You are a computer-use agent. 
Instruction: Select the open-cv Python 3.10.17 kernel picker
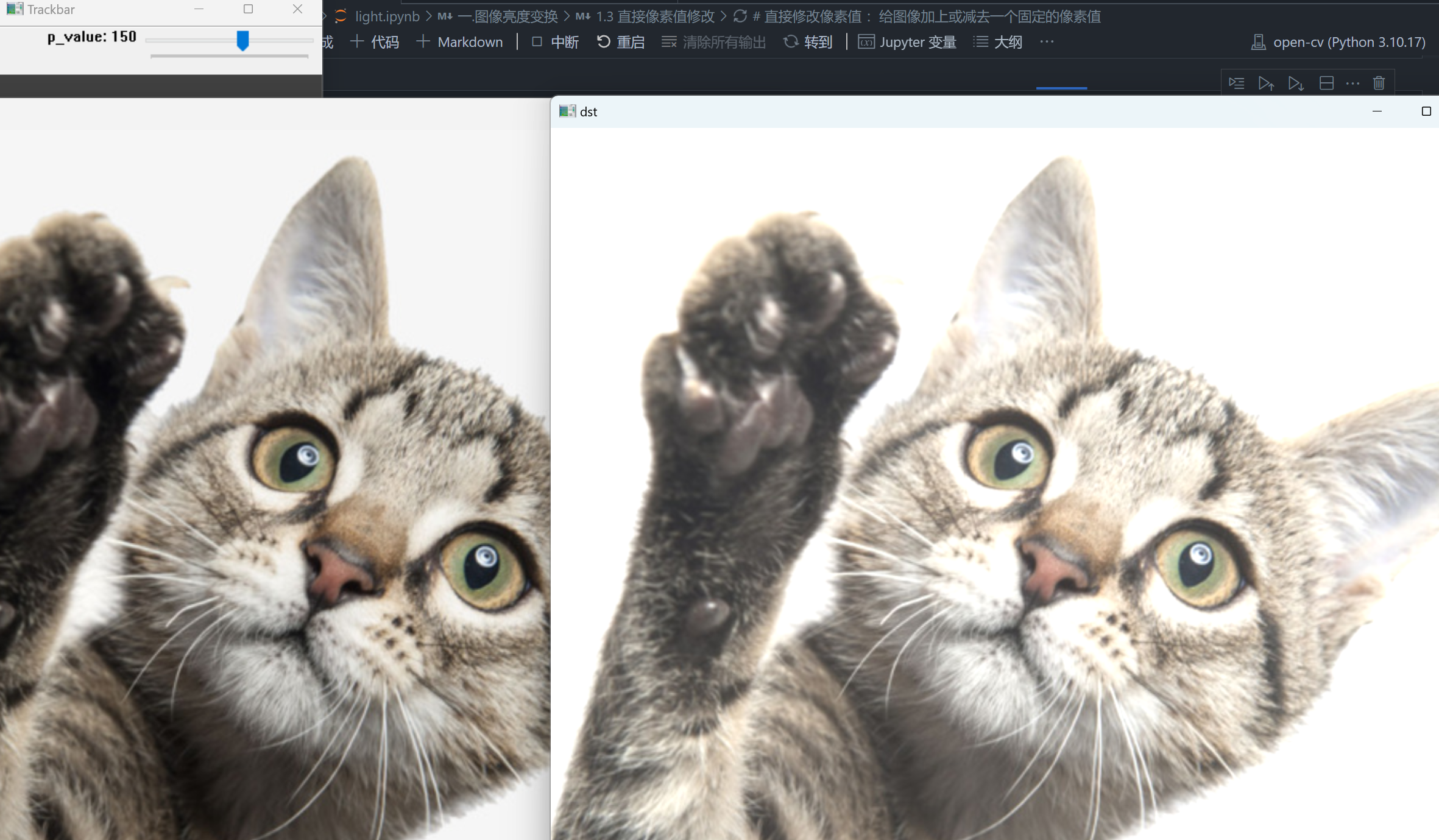[1338, 42]
